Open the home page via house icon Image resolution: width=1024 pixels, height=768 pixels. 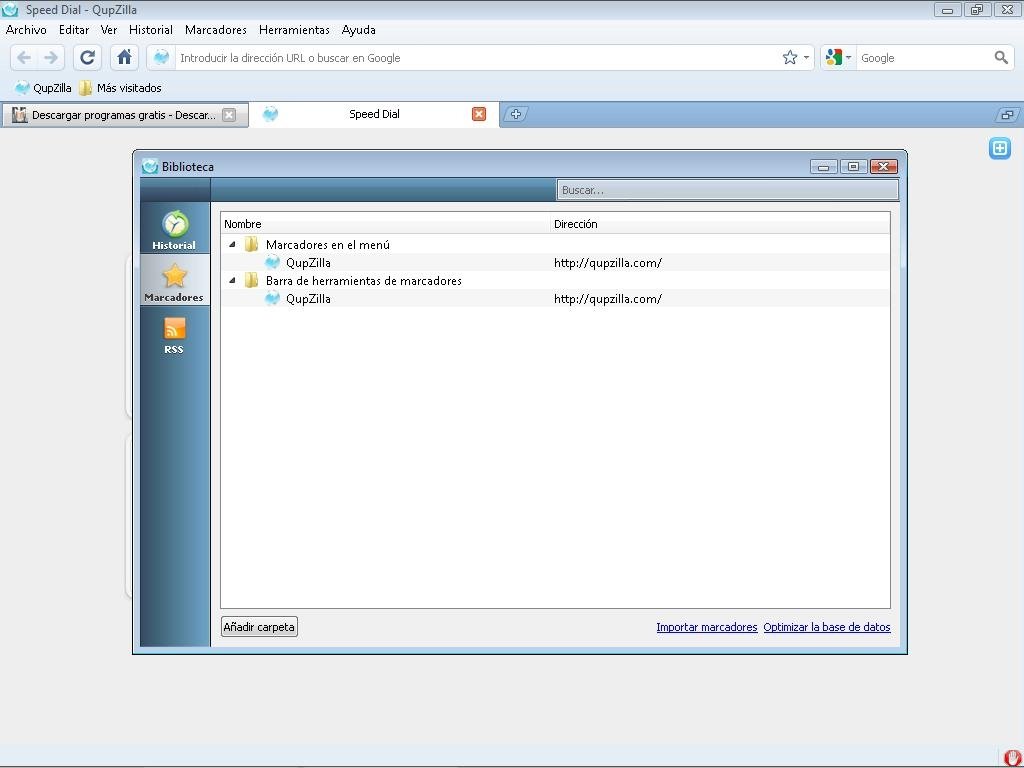(x=124, y=57)
